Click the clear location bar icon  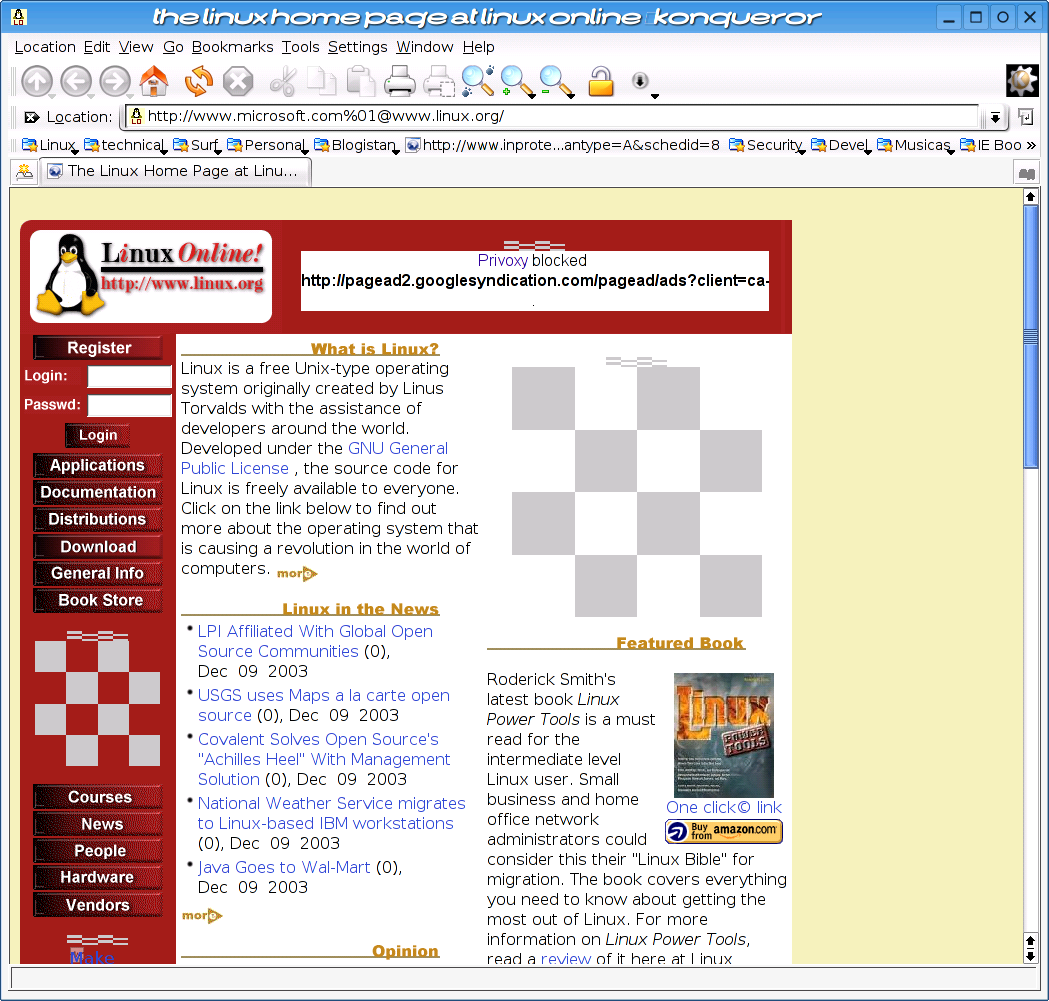(31, 117)
